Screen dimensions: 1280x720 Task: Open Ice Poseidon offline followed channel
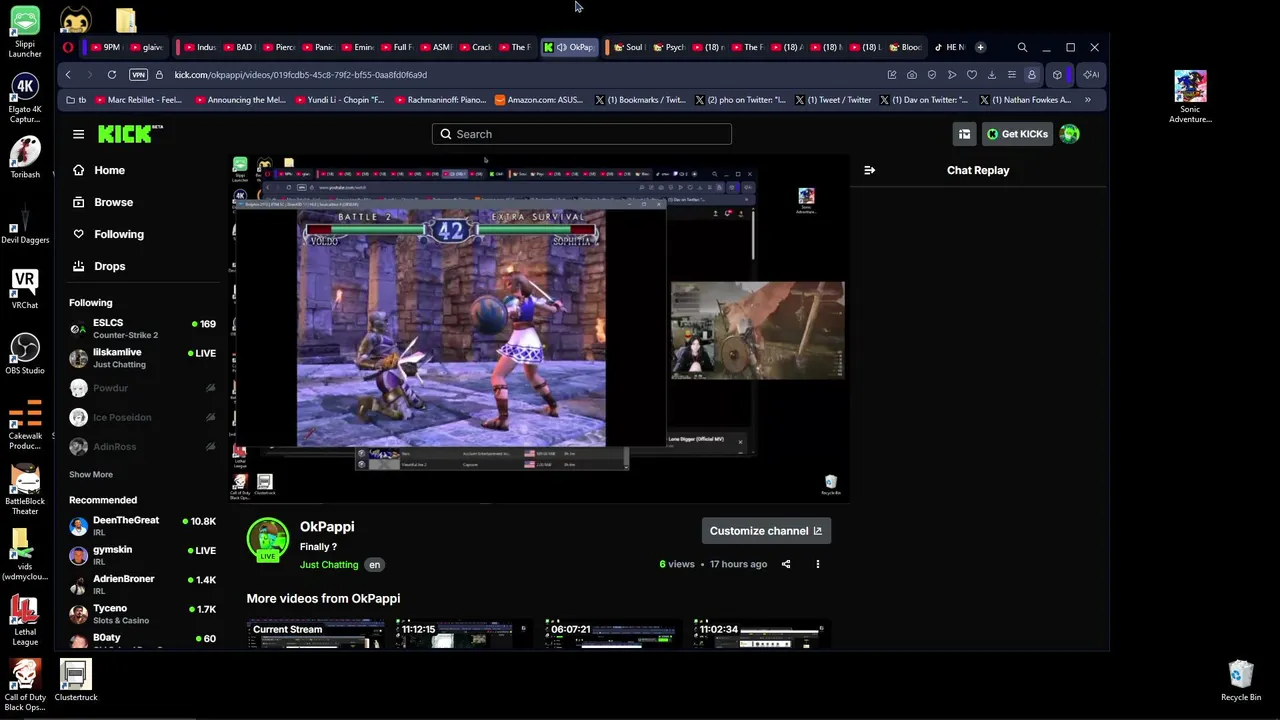142,417
